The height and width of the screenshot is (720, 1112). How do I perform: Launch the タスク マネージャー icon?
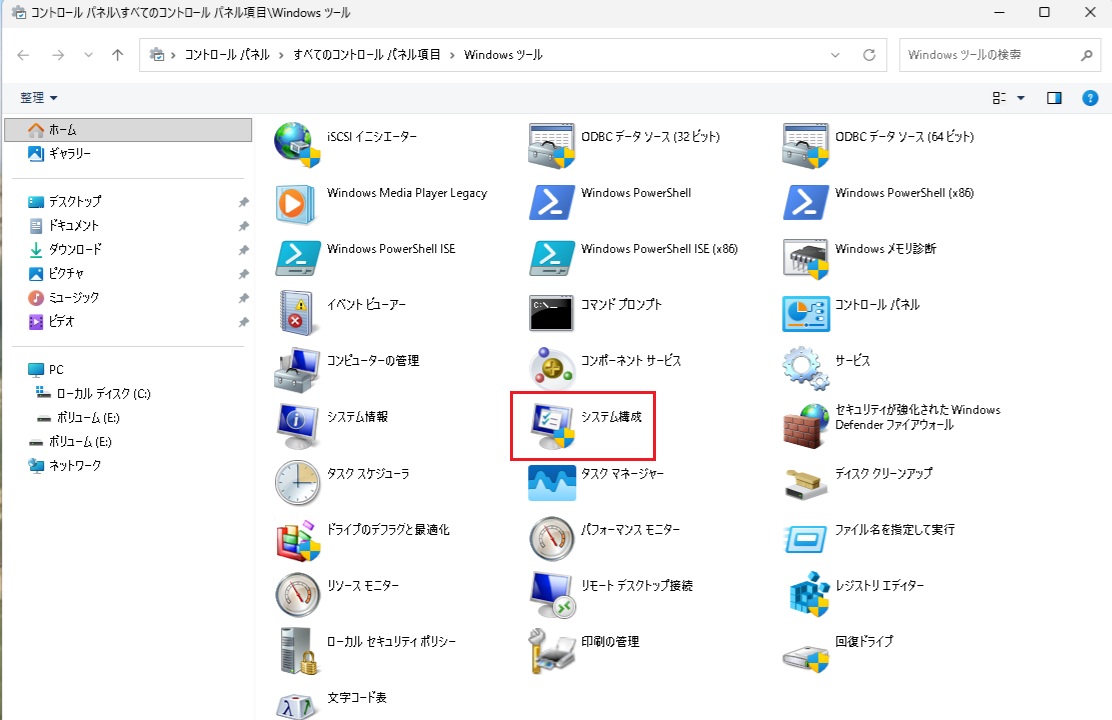(552, 483)
